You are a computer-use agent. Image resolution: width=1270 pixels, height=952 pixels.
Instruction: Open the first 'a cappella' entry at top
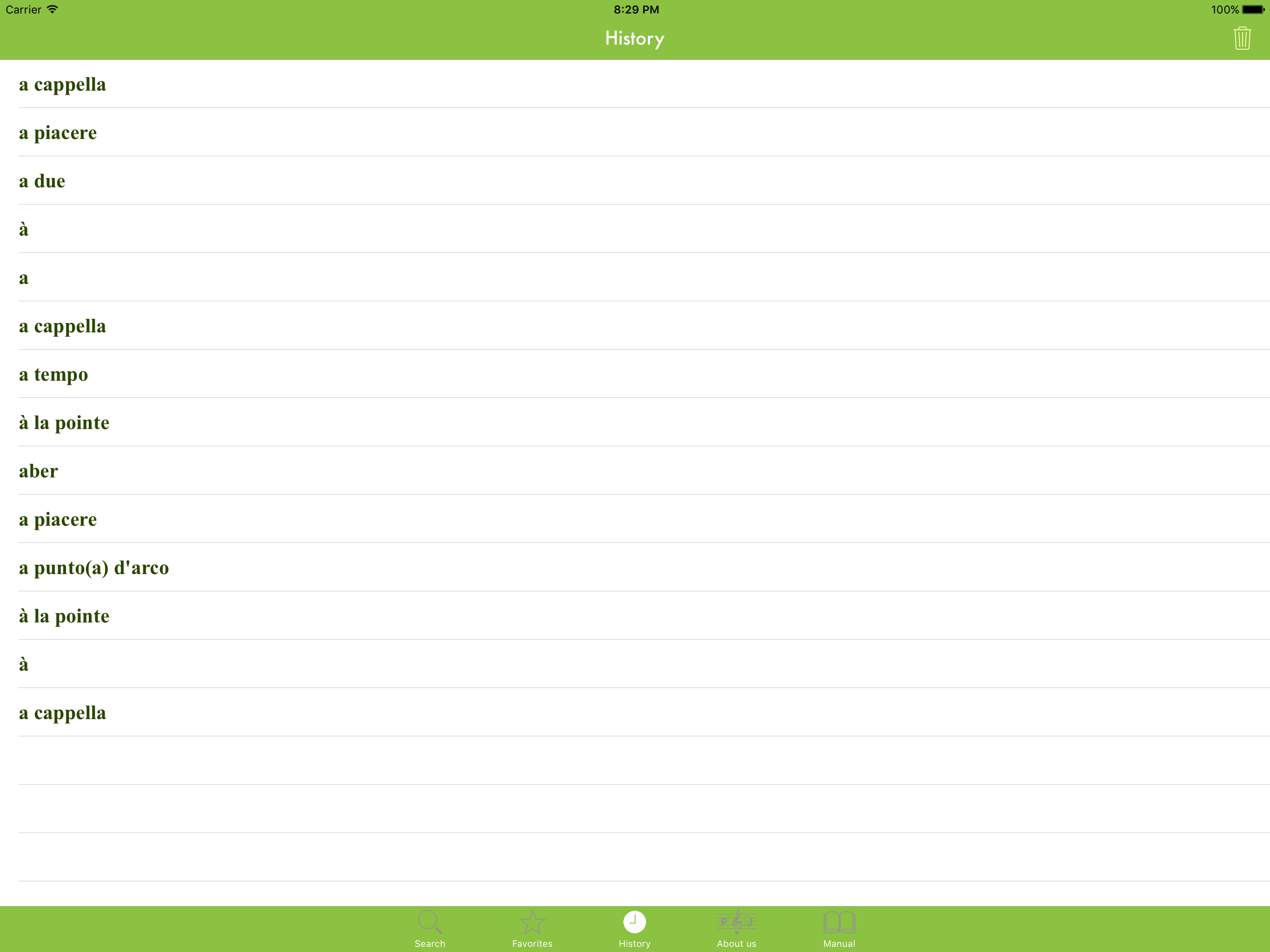635,84
